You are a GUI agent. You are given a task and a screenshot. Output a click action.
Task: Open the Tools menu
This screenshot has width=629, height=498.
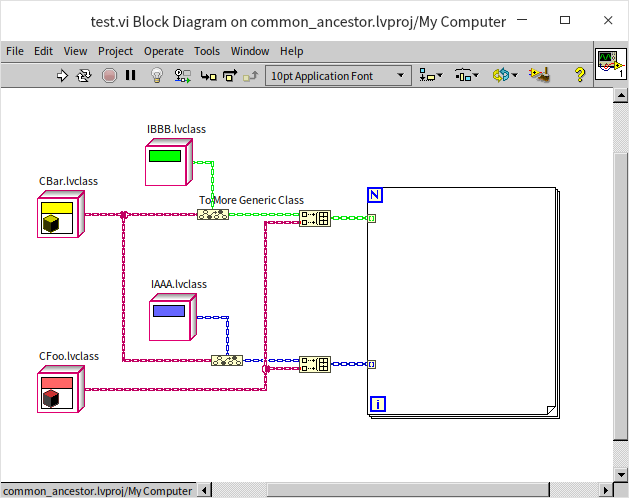coord(207,51)
